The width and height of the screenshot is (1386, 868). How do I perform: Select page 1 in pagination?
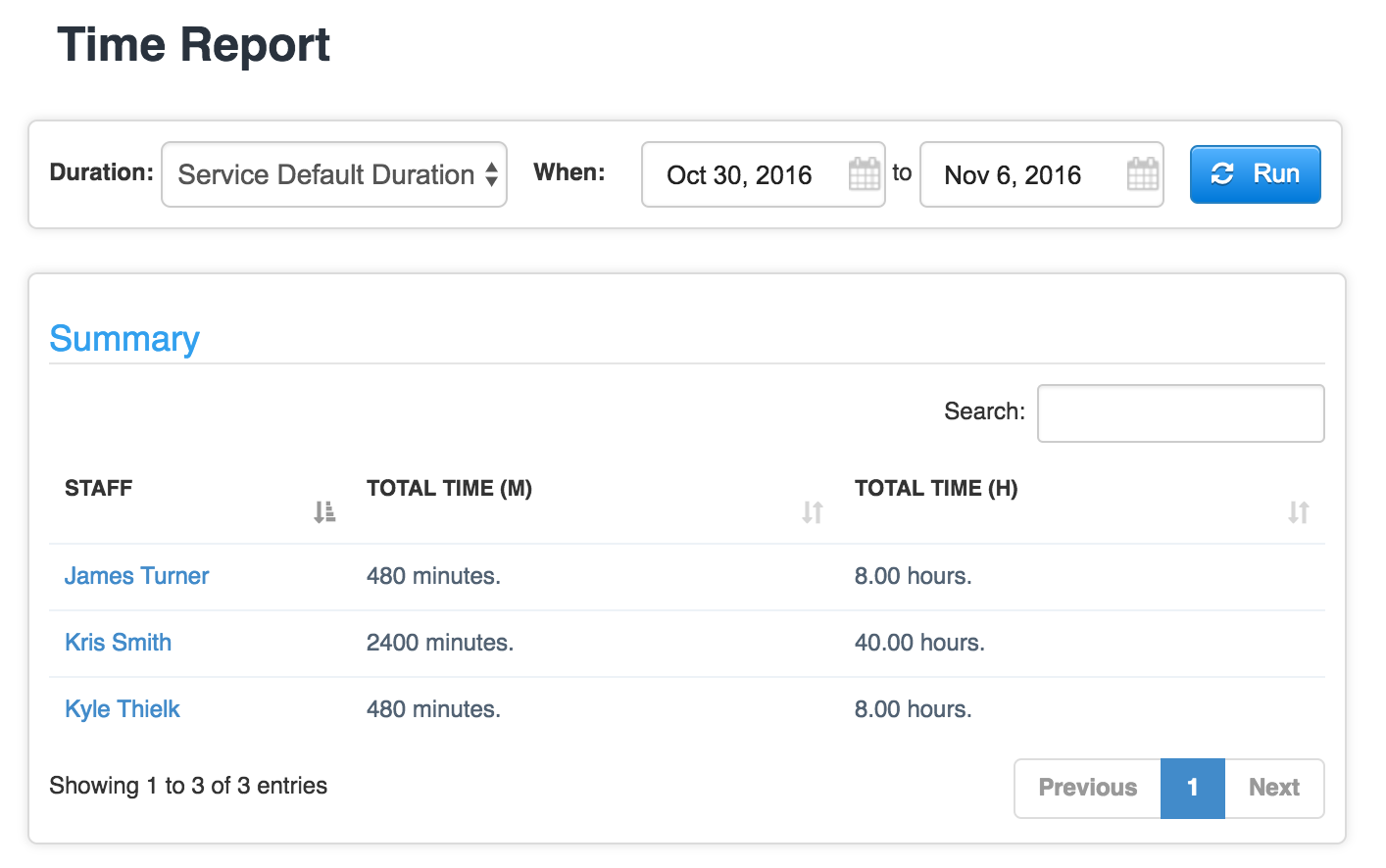pos(1193,788)
